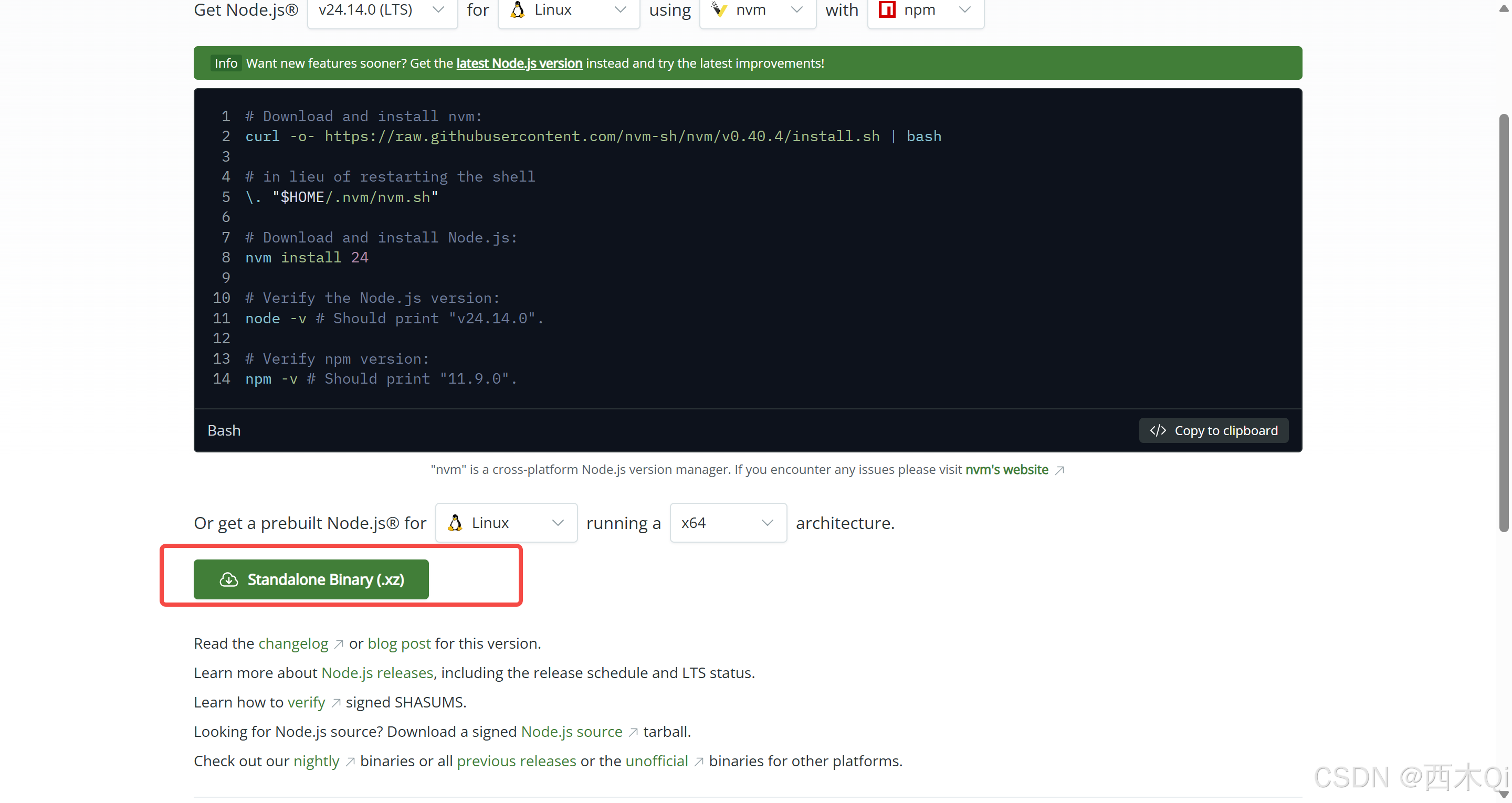Open the nvm install method dropdown

pyautogui.click(x=757, y=10)
